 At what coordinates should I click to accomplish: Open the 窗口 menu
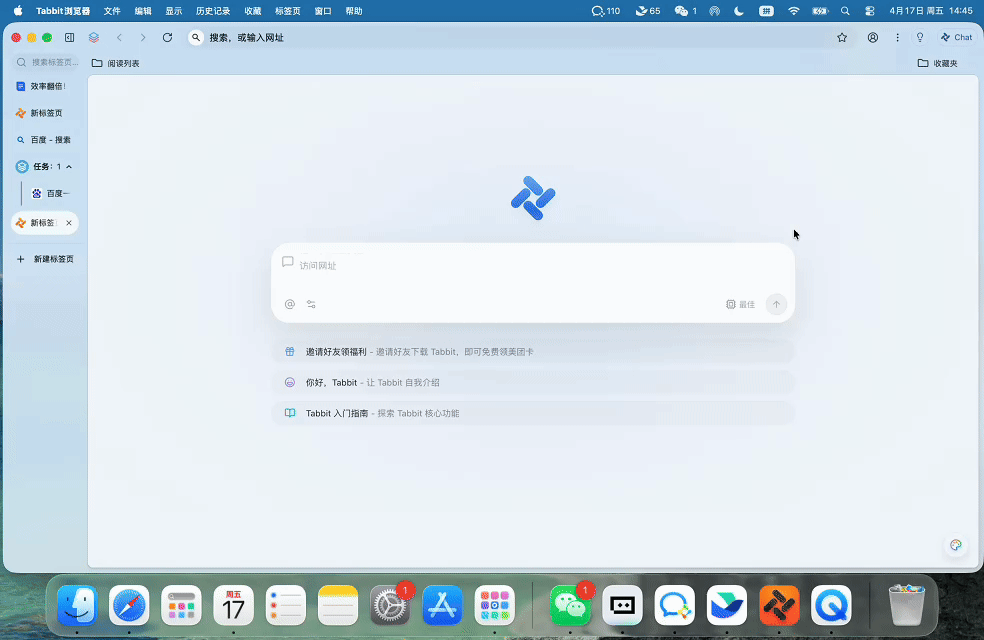point(323,11)
